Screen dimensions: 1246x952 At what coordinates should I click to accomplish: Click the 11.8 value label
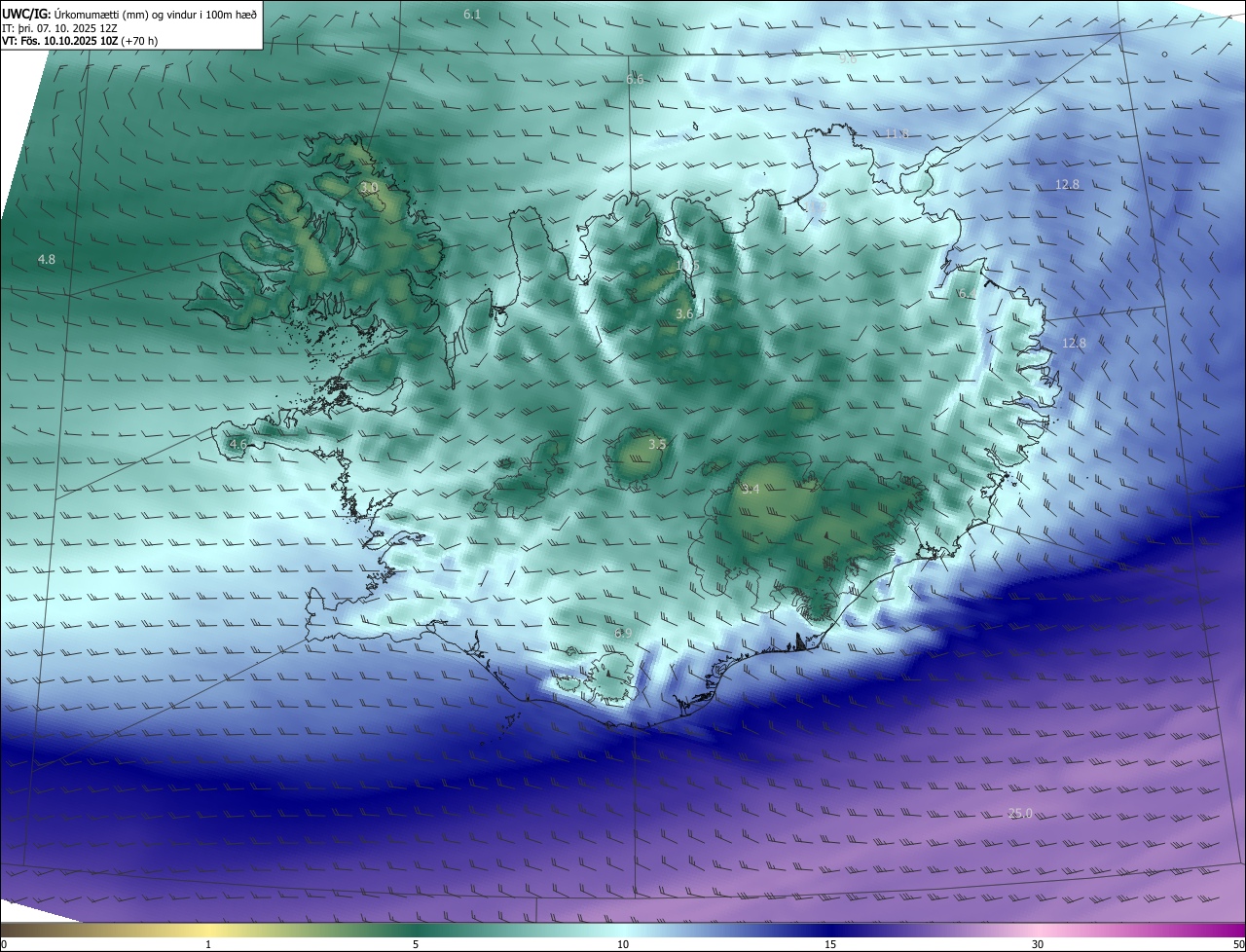[897, 133]
